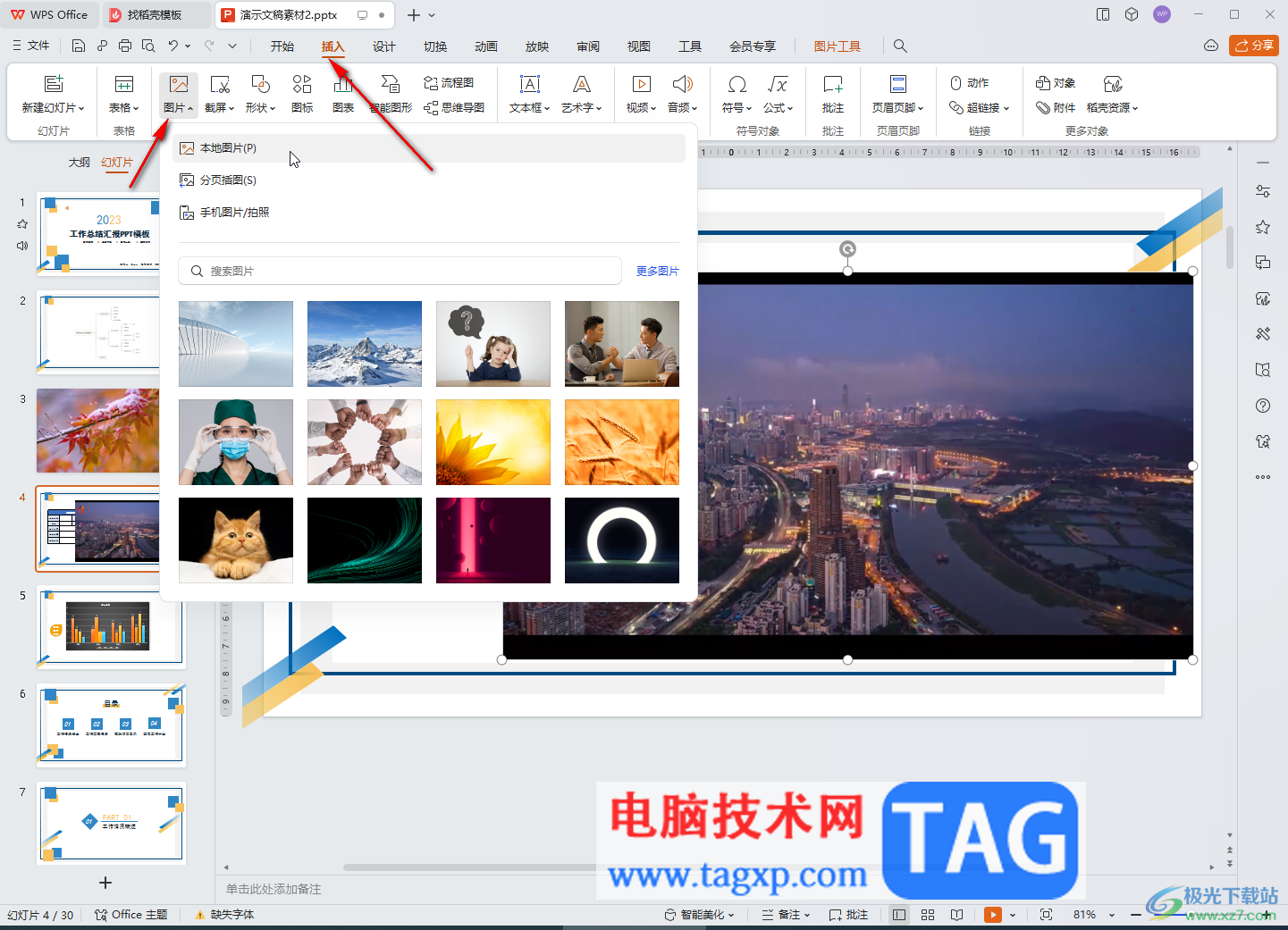1288x930 pixels.
Task: Switch to reading view in status bar
Action: [x=956, y=915]
